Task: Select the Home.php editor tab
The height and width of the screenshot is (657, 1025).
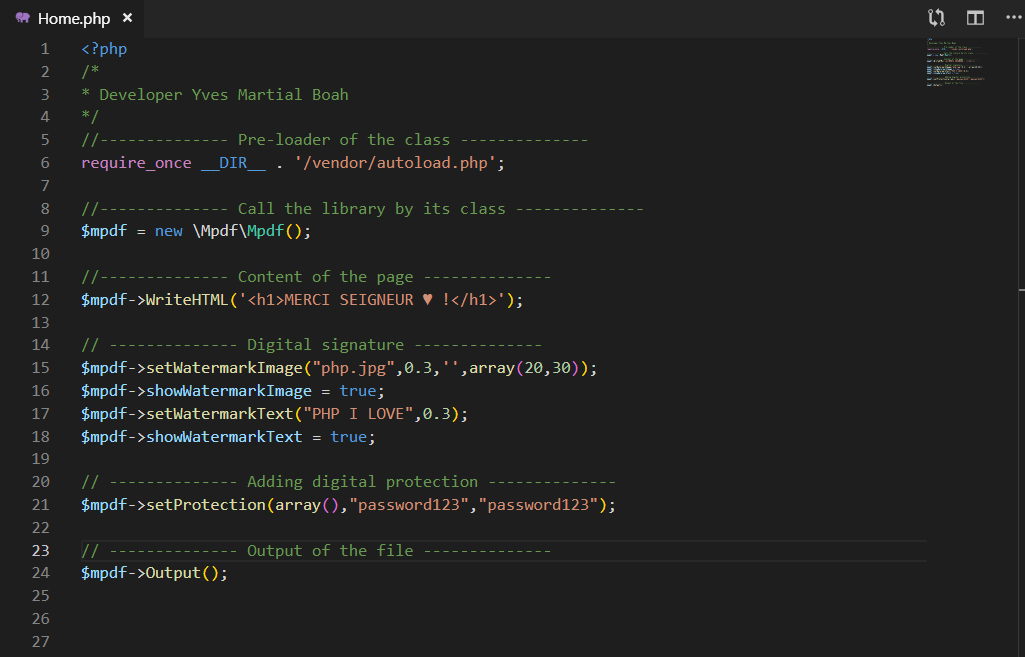Action: click(72, 18)
